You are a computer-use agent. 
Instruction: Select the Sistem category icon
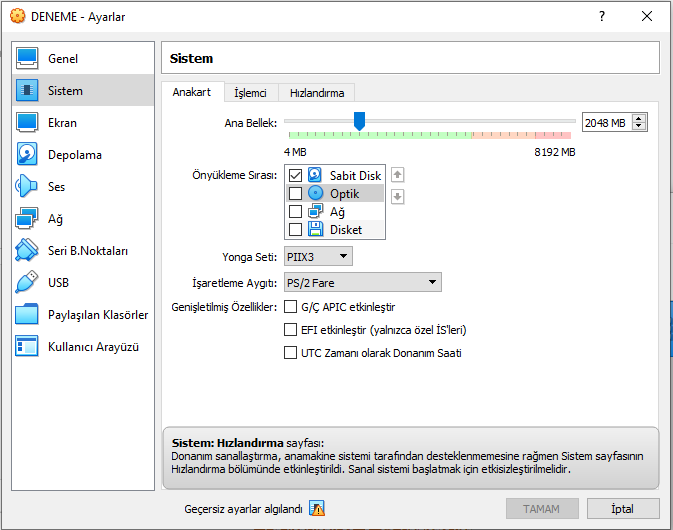pyautogui.click(x=27, y=90)
